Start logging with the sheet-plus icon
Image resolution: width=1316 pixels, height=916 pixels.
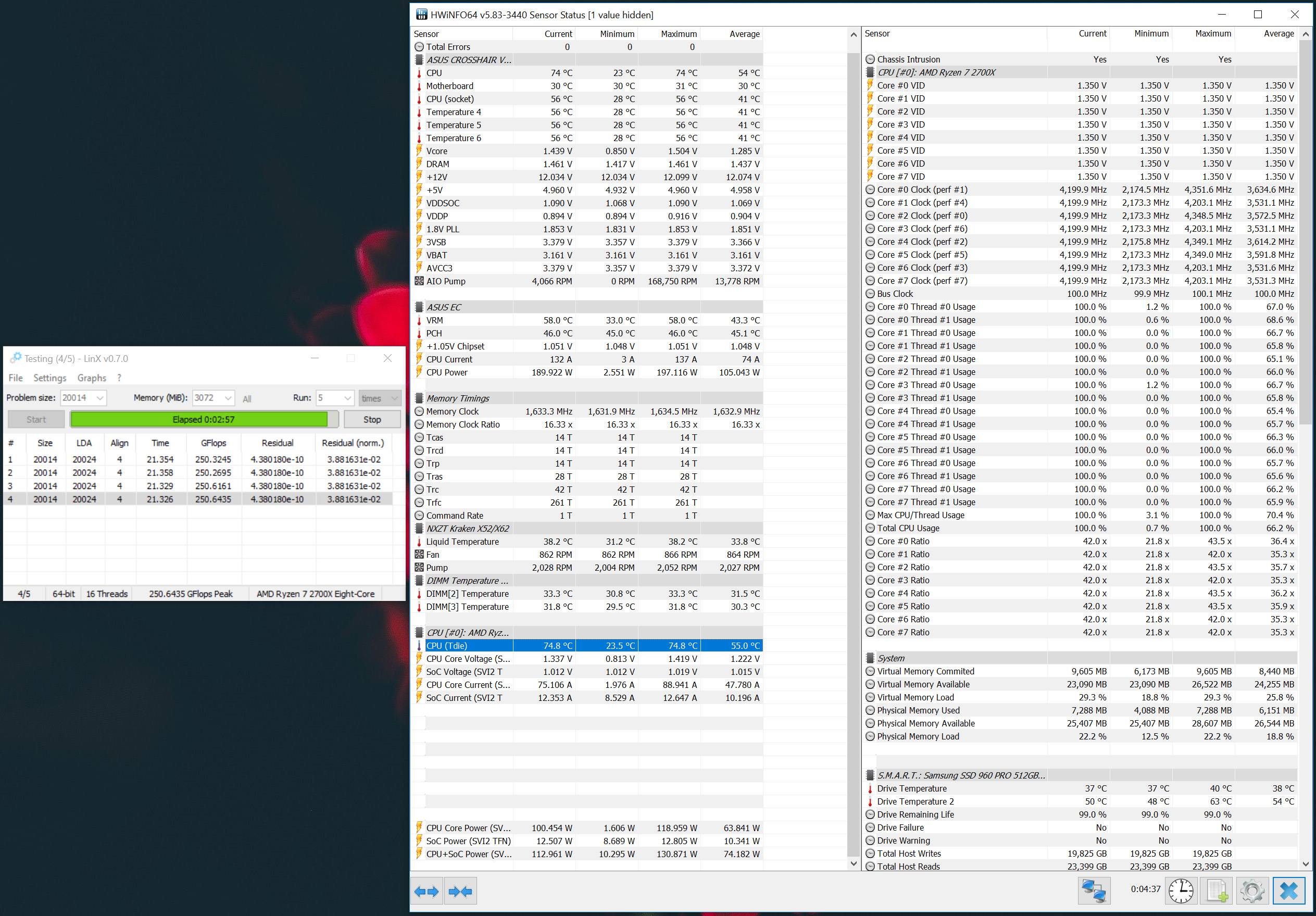(1217, 891)
